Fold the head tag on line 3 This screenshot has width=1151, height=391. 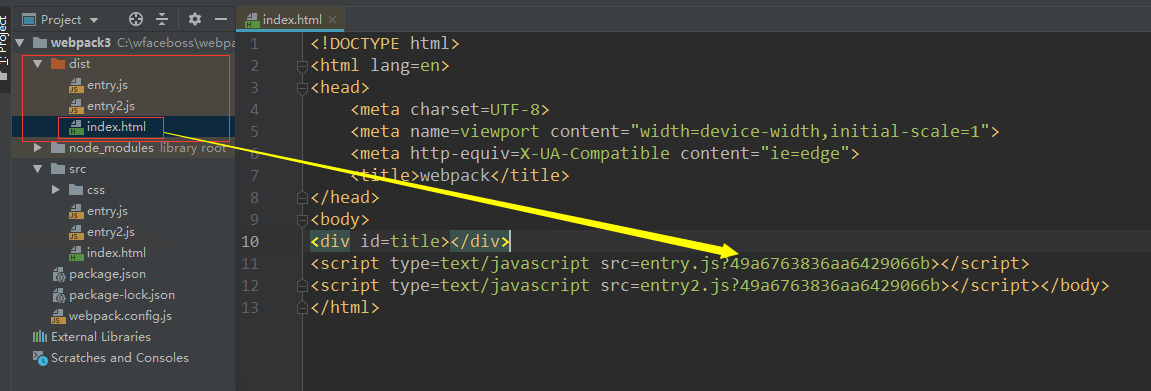(301, 88)
